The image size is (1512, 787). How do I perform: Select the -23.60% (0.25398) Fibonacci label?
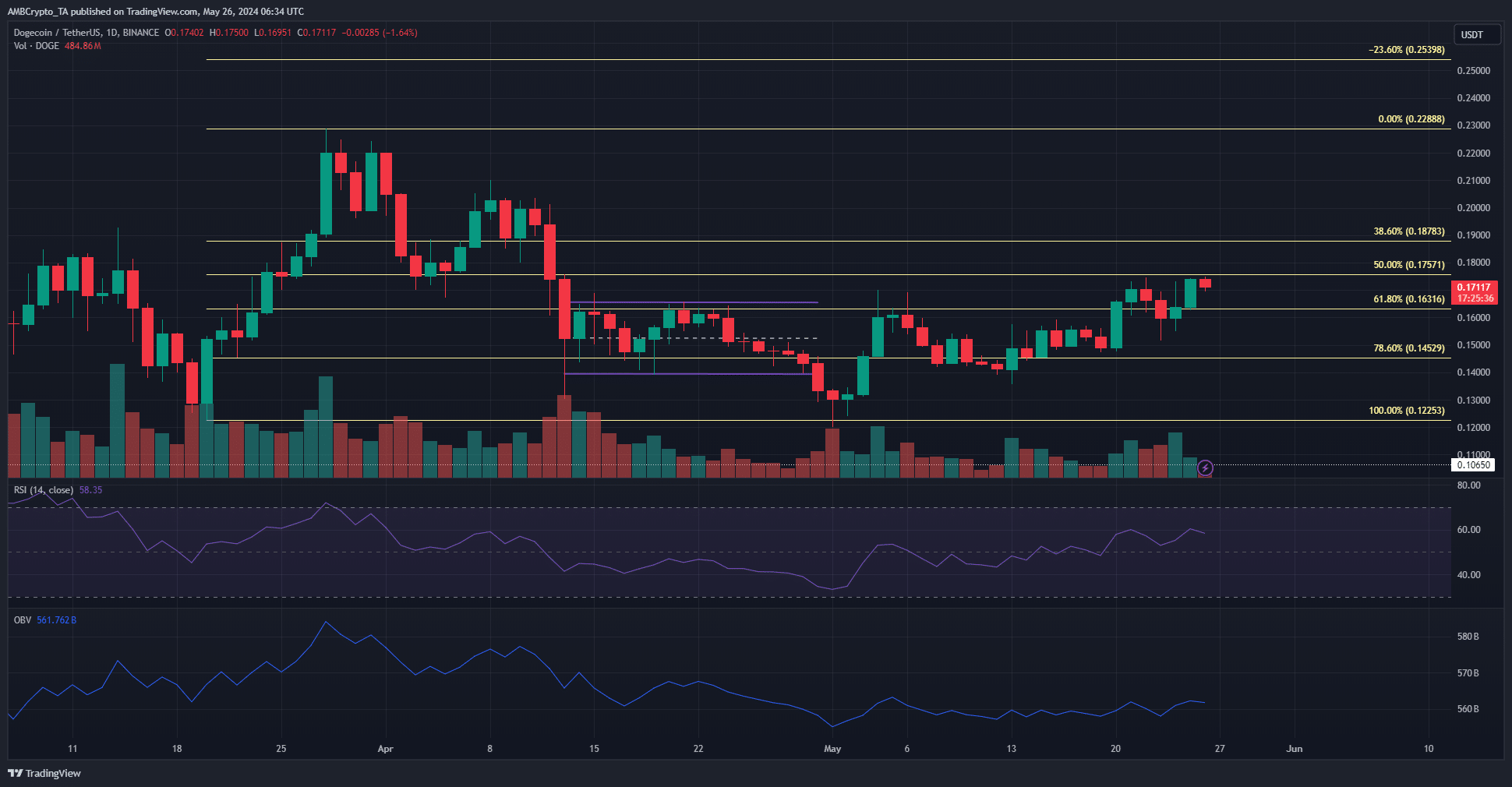(x=1407, y=50)
